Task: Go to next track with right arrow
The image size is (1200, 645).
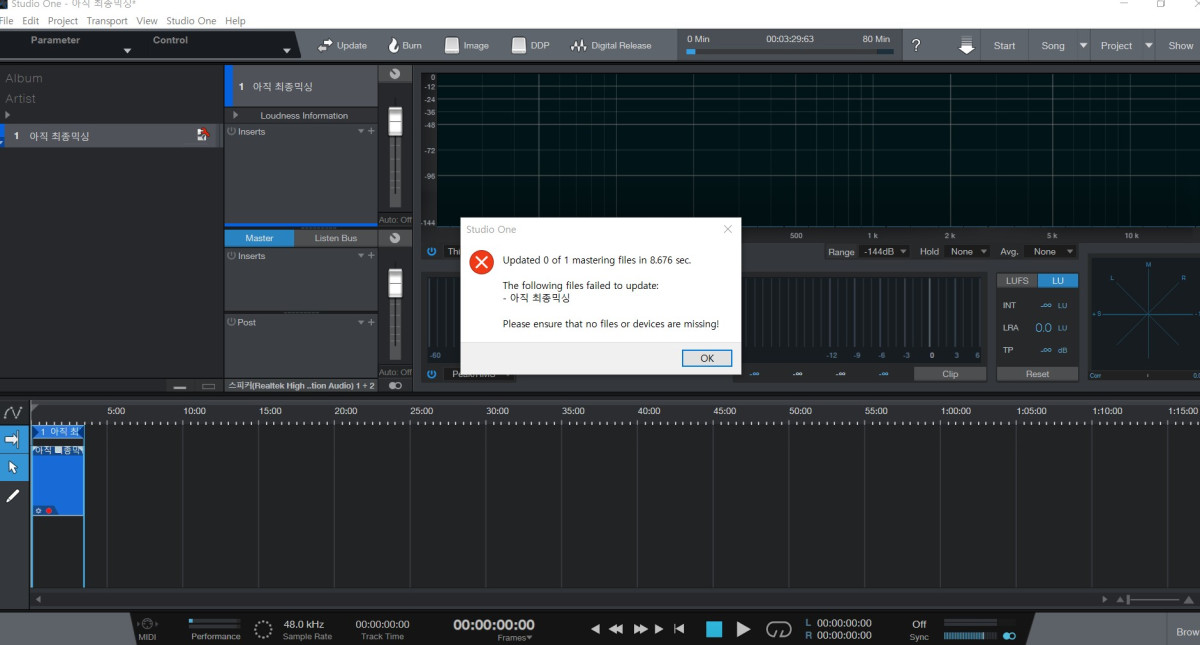Action: (x=658, y=629)
